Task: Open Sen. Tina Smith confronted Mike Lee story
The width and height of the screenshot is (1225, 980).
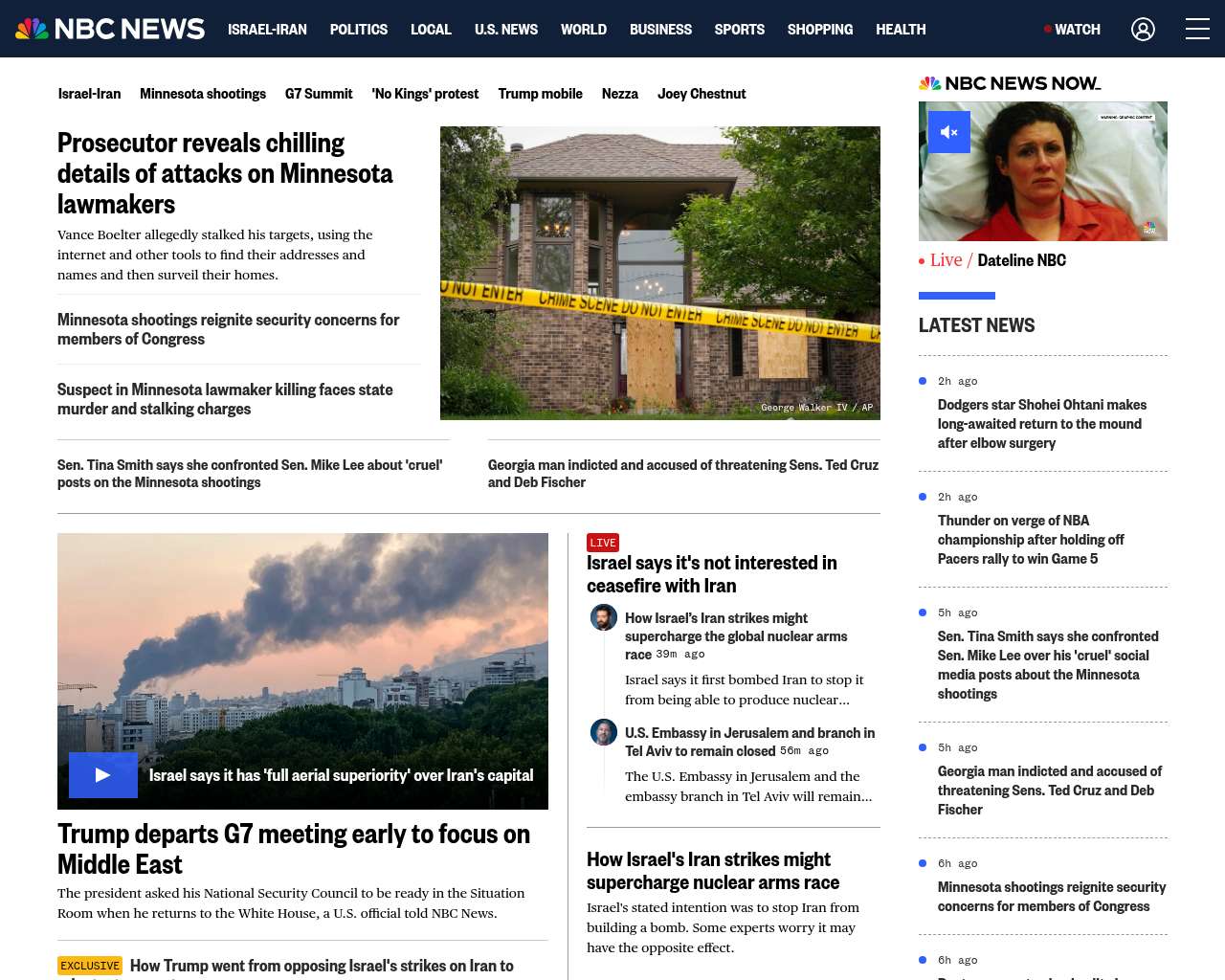Action: (x=250, y=474)
